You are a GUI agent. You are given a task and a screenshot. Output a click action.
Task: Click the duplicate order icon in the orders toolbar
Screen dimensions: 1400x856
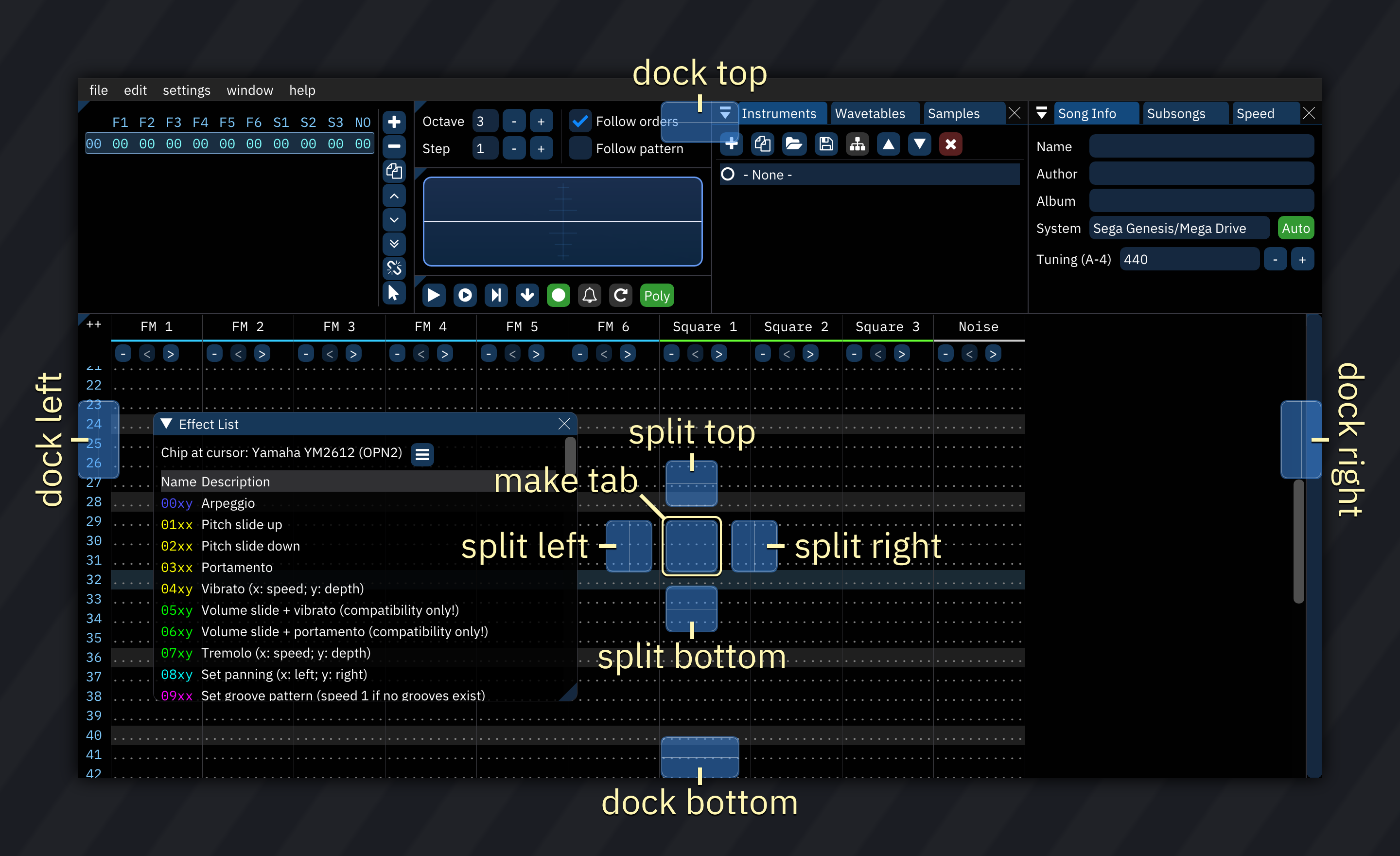pos(394,171)
